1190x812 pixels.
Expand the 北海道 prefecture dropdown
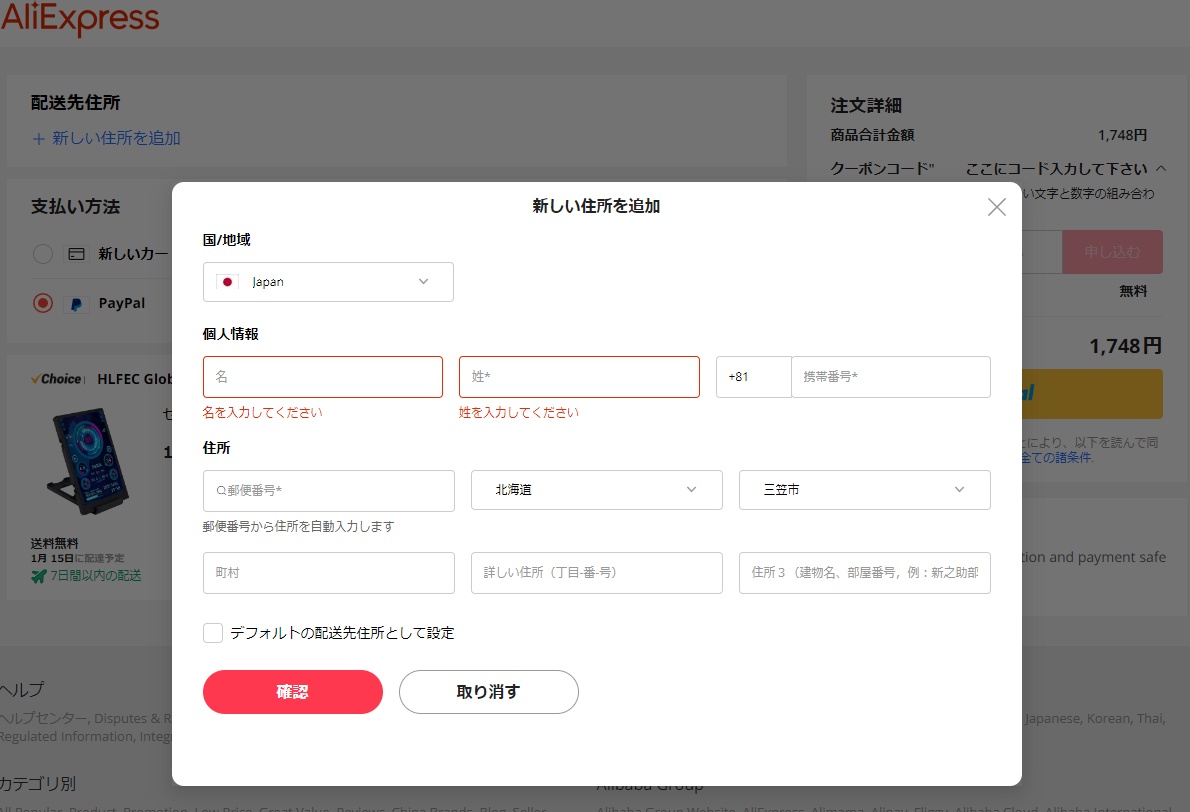coord(596,490)
